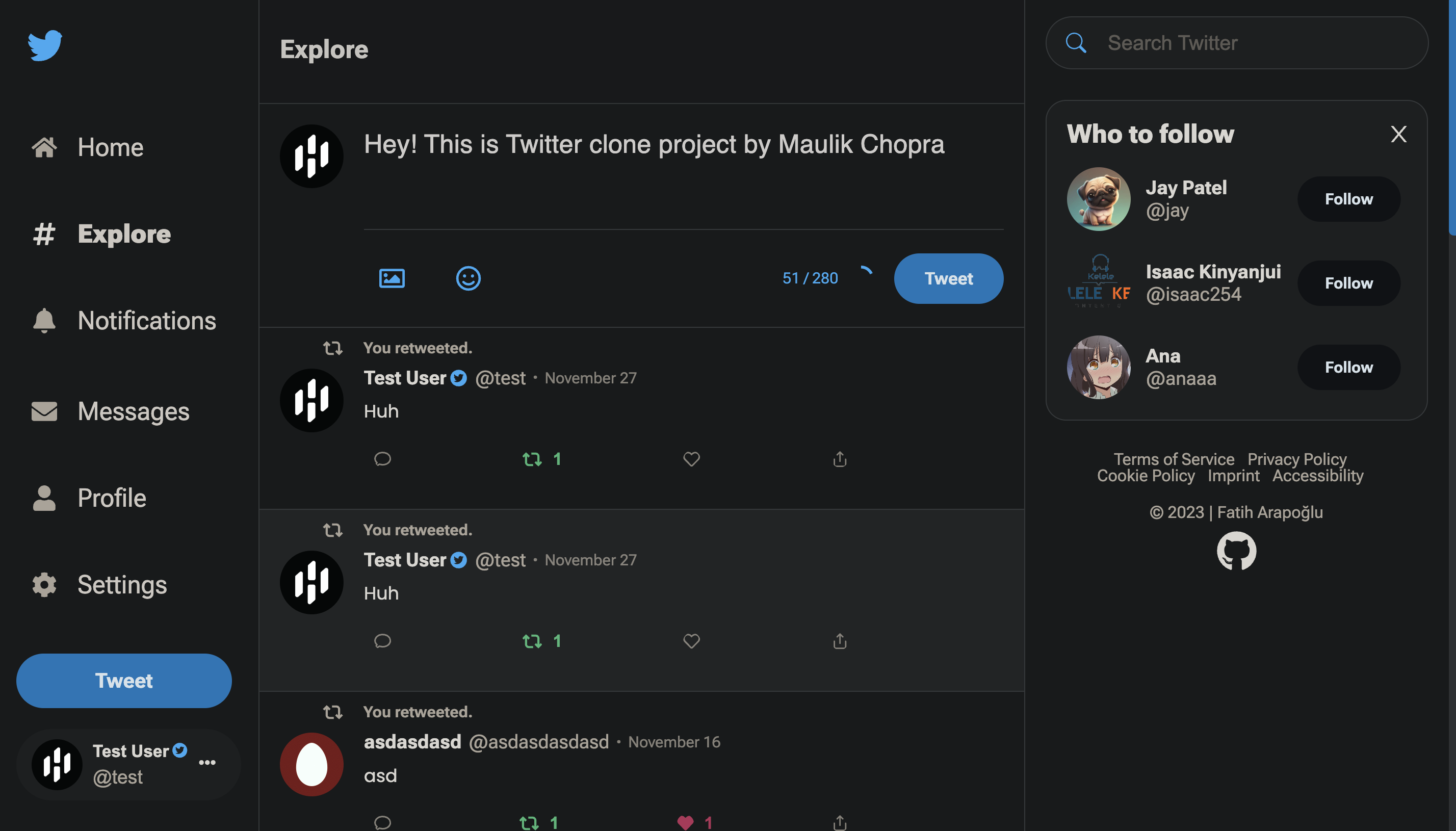Reply to Test User's first Huh tweet

[x=382, y=459]
